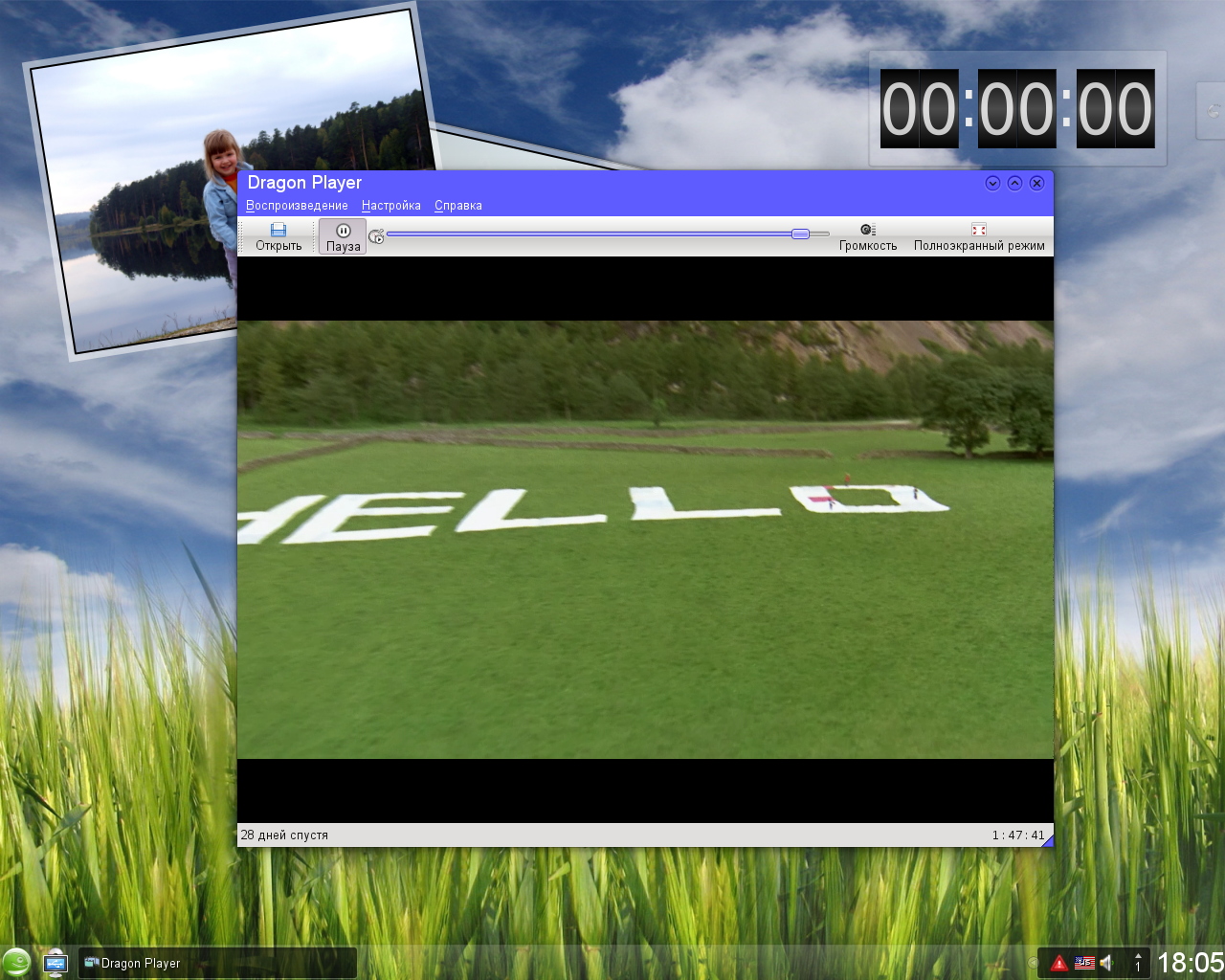This screenshot has height=980, width=1225.
Task: Click the speaker volume tray icon
Action: (x=1107, y=963)
